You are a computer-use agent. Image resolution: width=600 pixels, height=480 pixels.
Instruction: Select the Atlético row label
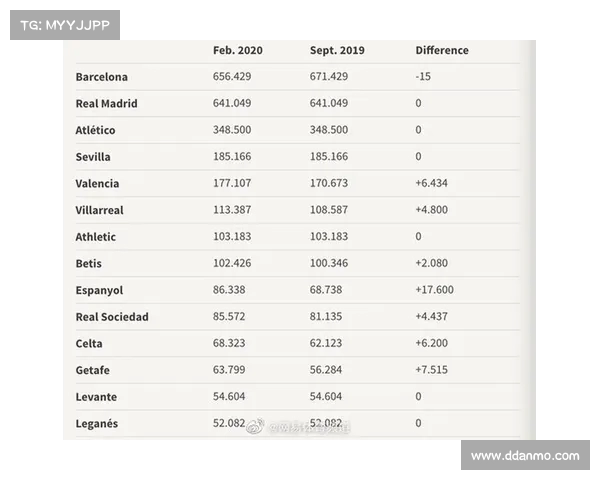coord(95,130)
